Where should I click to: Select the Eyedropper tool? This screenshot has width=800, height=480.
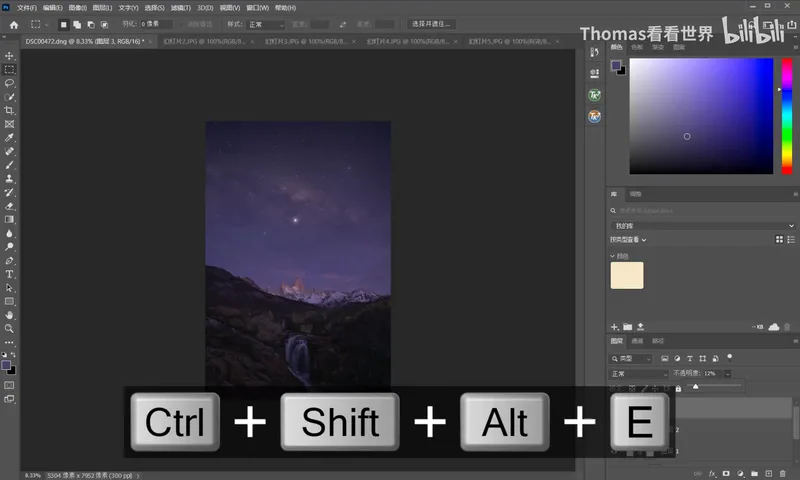tap(9, 138)
